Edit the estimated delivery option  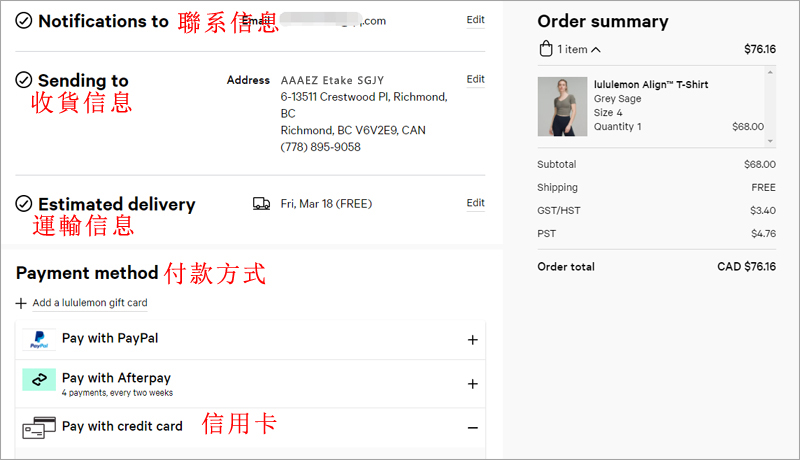coord(475,203)
